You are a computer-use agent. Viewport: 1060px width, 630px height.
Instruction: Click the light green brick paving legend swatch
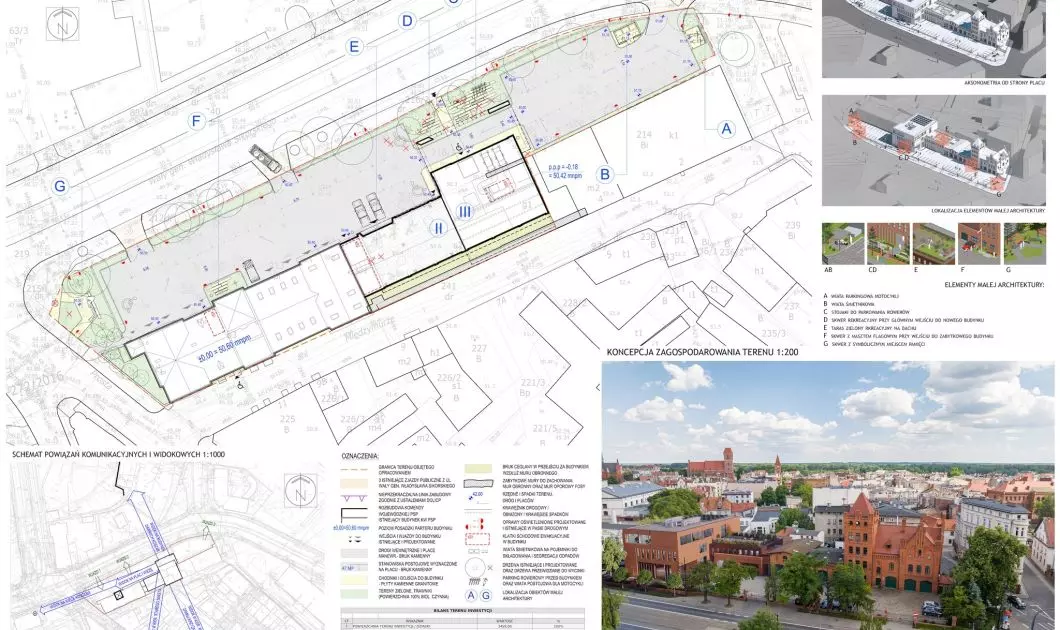pos(478,468)
